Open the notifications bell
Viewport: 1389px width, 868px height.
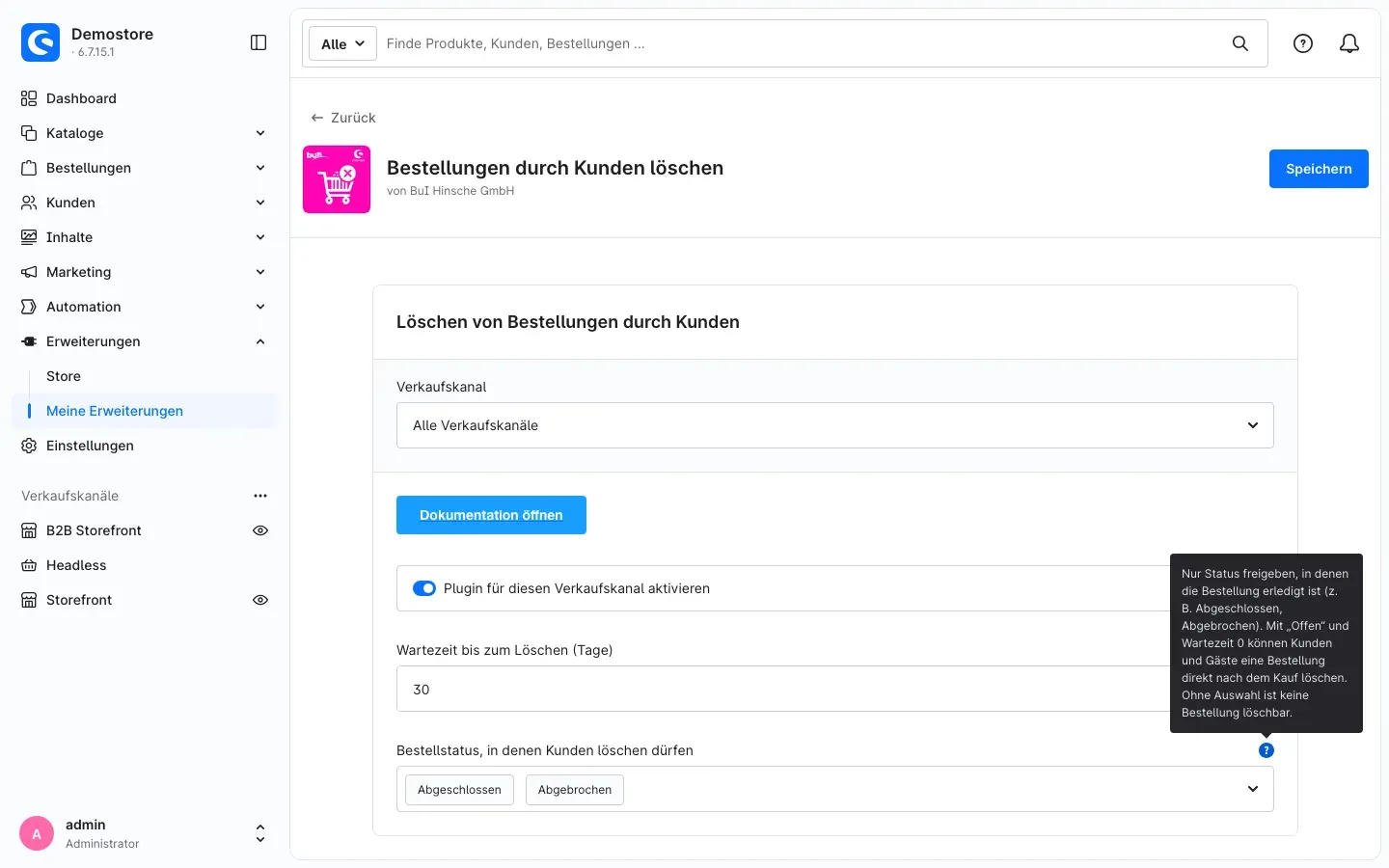1349,43
